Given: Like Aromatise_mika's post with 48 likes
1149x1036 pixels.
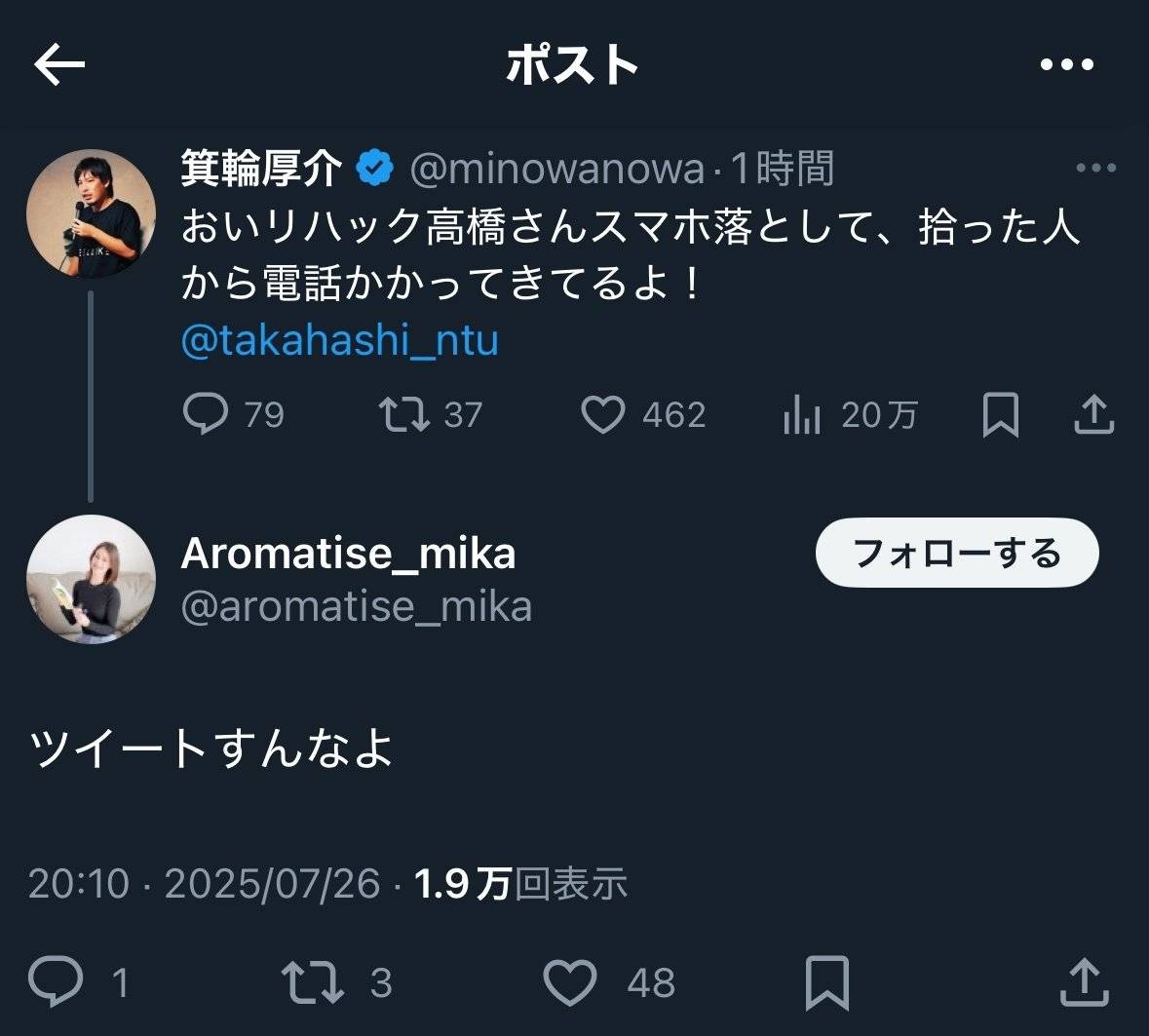Looking at the screenshot, I should pyautogui.click(x=570, y=982).
